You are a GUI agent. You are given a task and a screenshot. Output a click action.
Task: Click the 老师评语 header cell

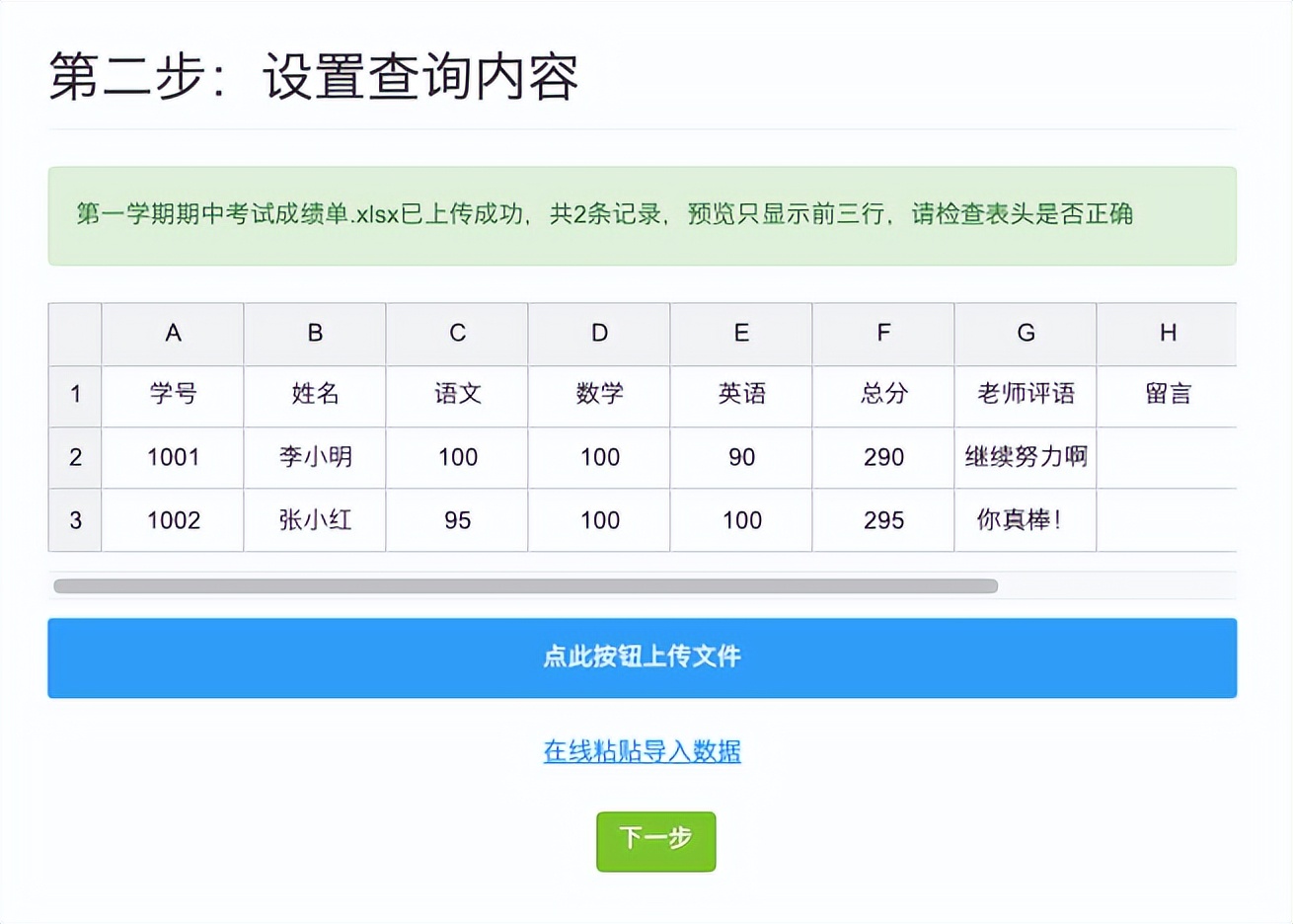pos(1025,395)
